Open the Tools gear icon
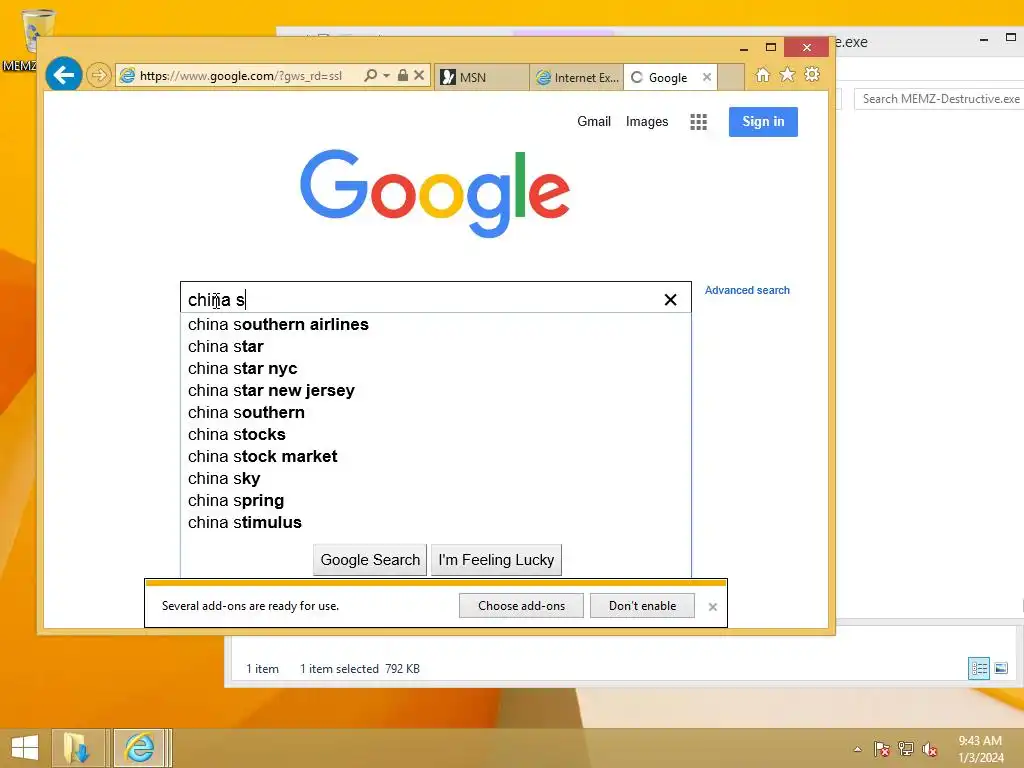The height and width of the screenshot is (768, 1024). point(812,74)
